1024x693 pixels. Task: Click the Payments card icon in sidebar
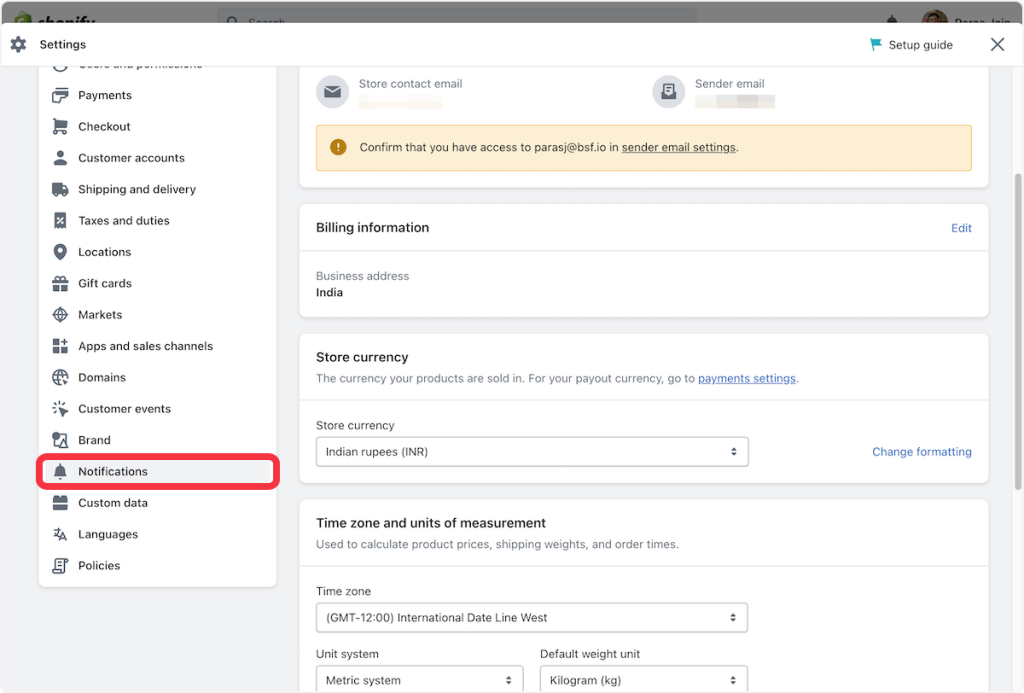60,95
